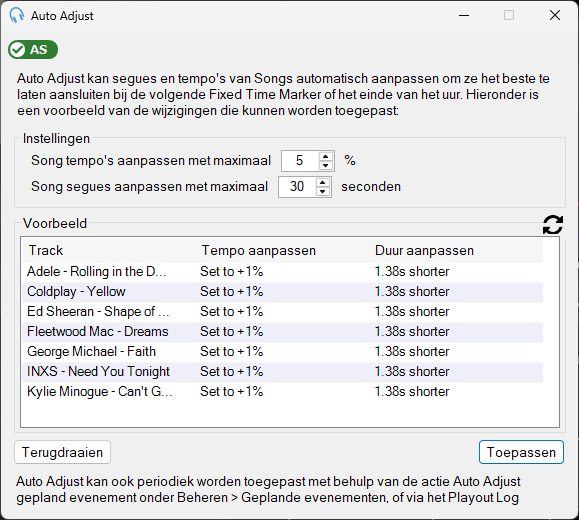Click Set to +1% in INXS row
Image resolution: width=579 pixels, height=520 pixels.
232,372
